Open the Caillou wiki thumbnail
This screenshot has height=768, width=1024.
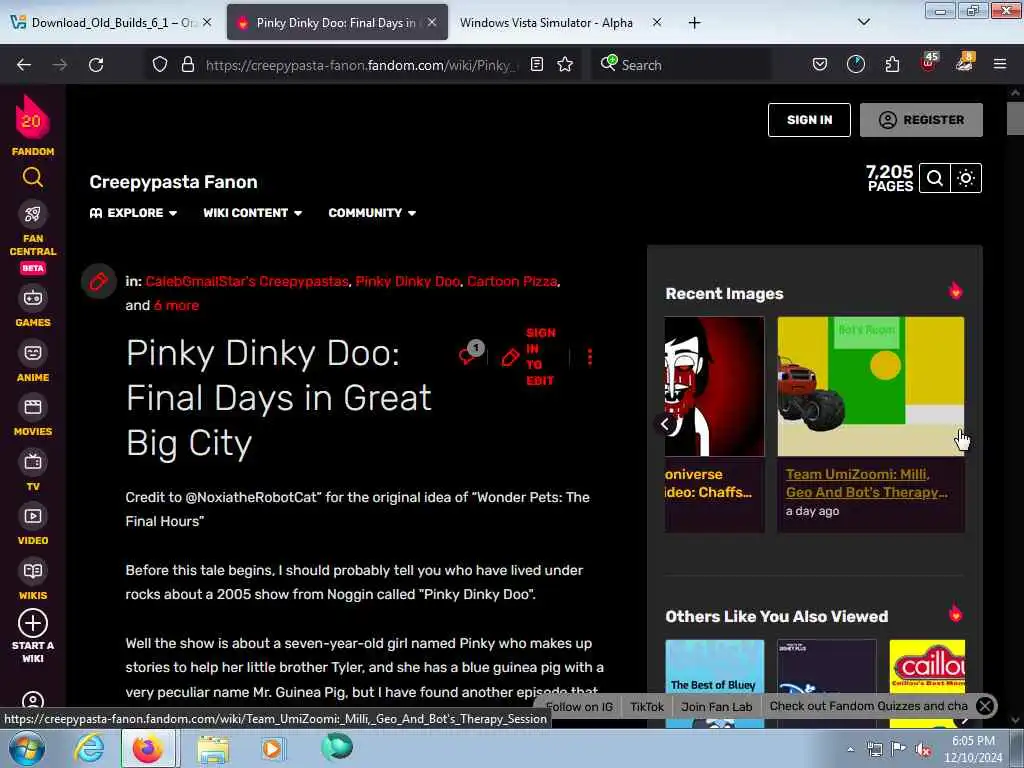tap(927, 682)
